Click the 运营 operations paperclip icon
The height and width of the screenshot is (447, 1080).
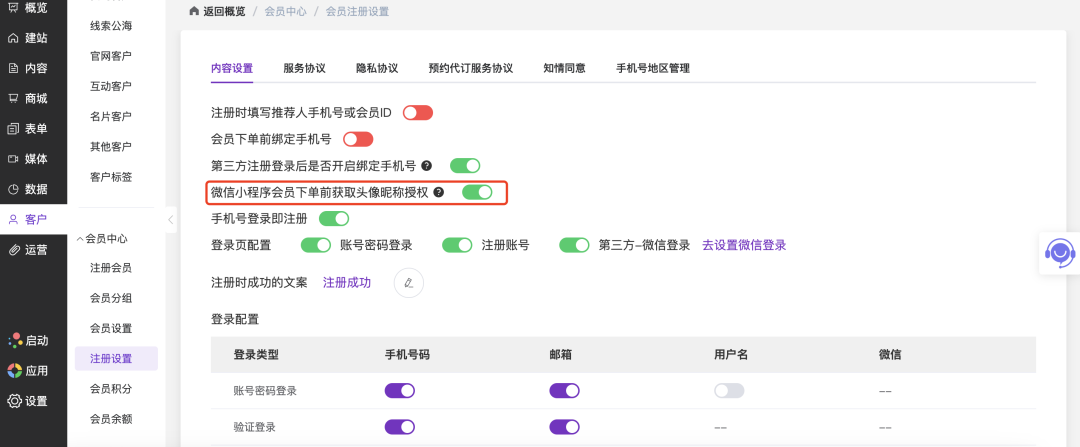pos(13,249)
